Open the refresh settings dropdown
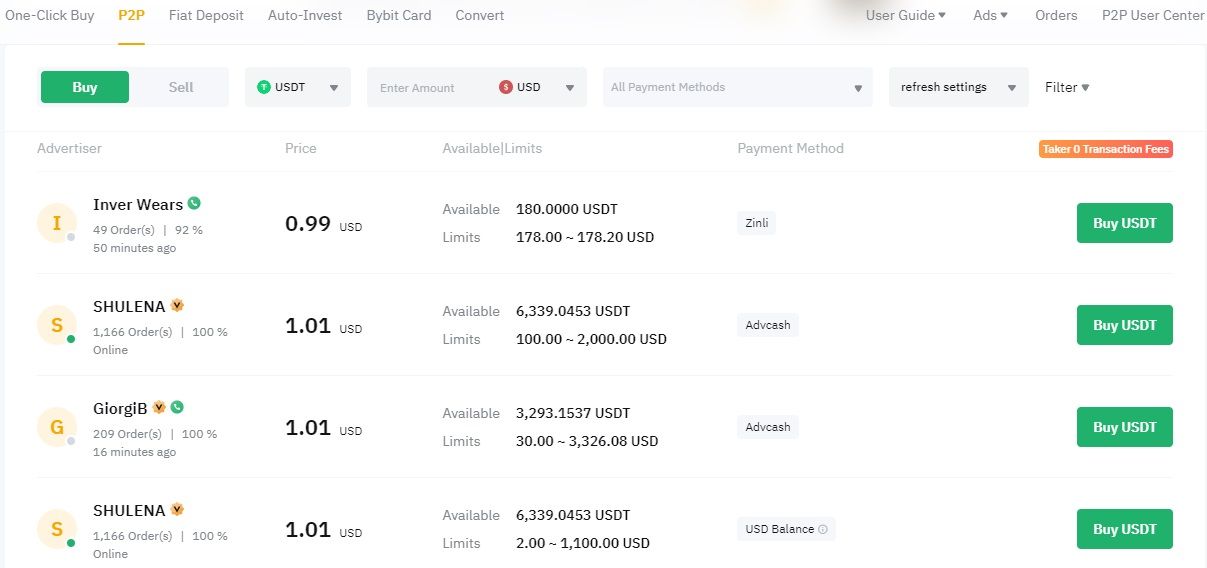 click(x=958, y=87)
